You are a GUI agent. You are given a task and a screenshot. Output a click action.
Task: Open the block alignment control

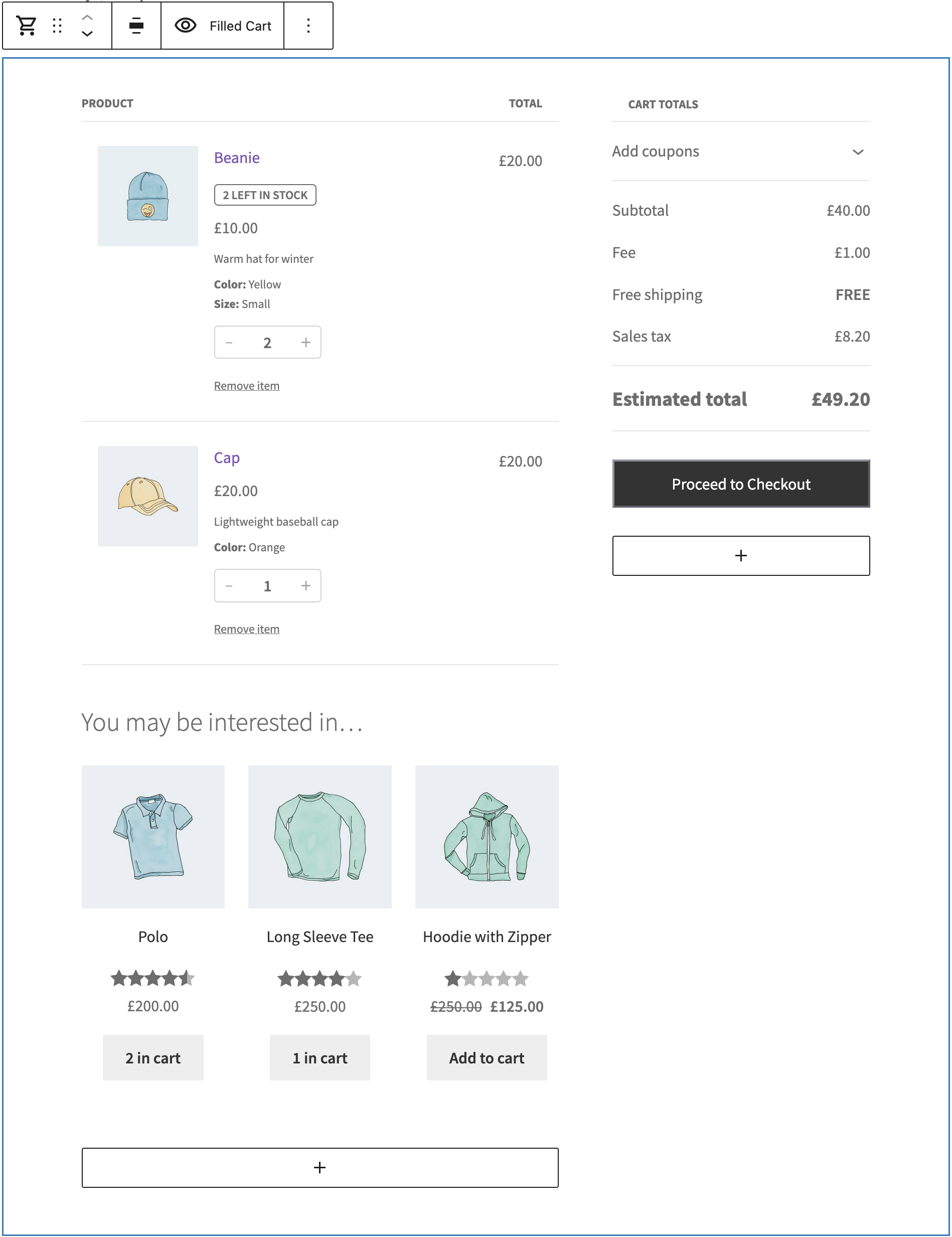(x=136, y=26)
